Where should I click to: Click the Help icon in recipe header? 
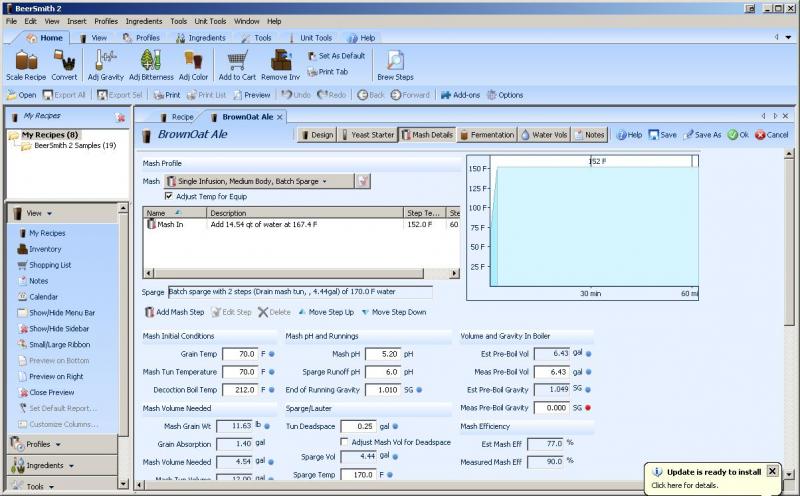point(629,135)
